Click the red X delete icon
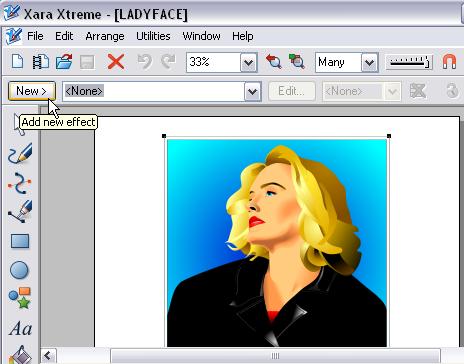 (116, 62)
